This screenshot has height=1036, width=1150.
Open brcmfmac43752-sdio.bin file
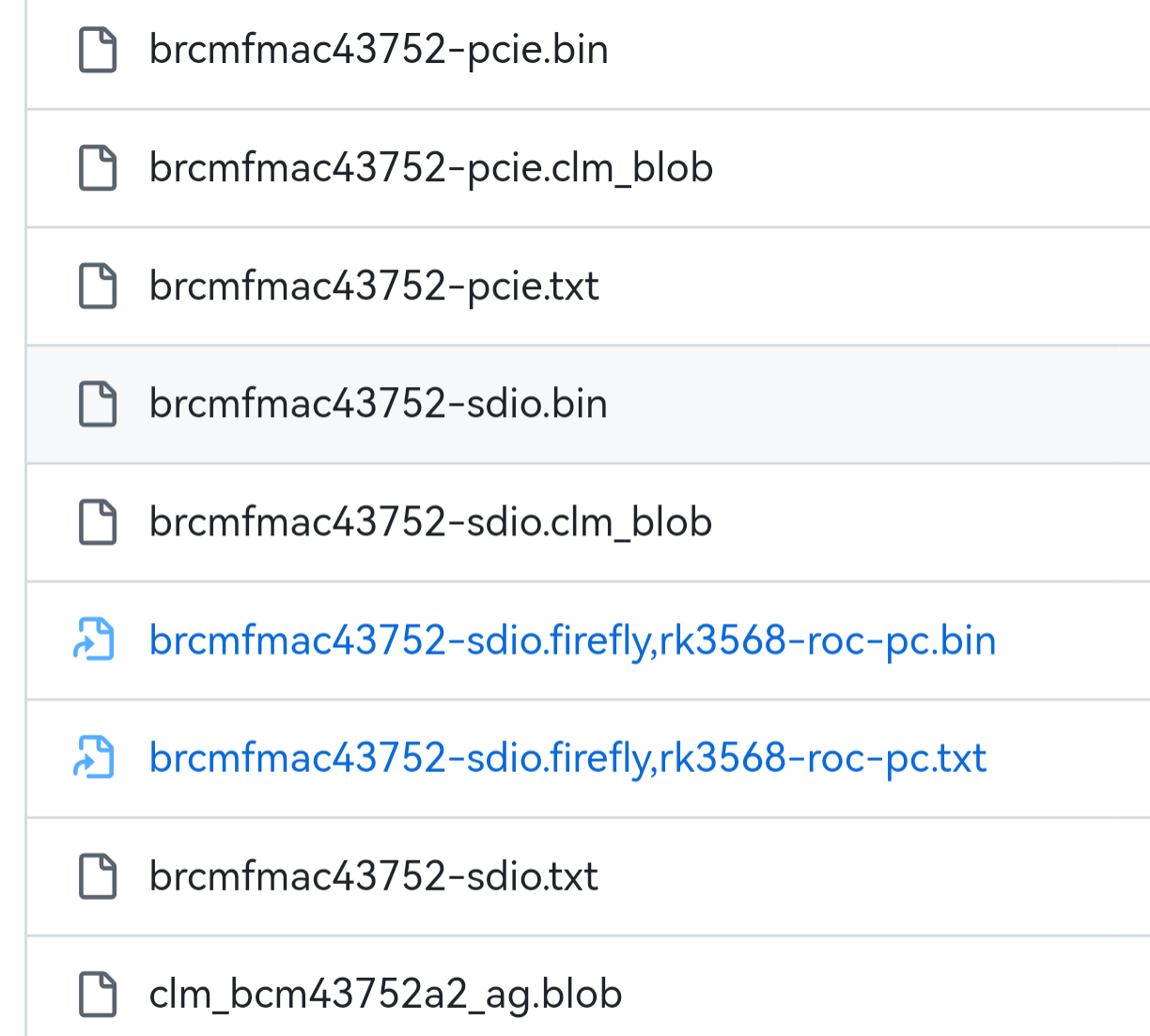click(x=379, y=404)
